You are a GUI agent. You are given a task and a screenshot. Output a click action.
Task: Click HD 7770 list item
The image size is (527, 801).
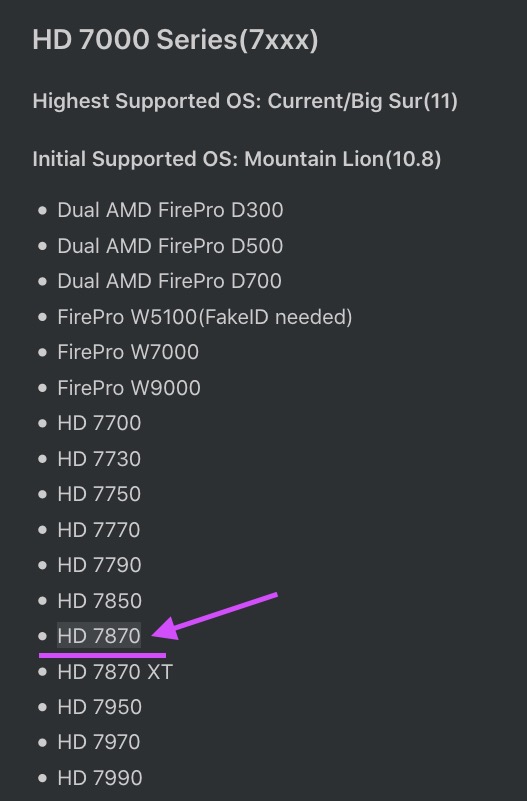tap(99, 530)
